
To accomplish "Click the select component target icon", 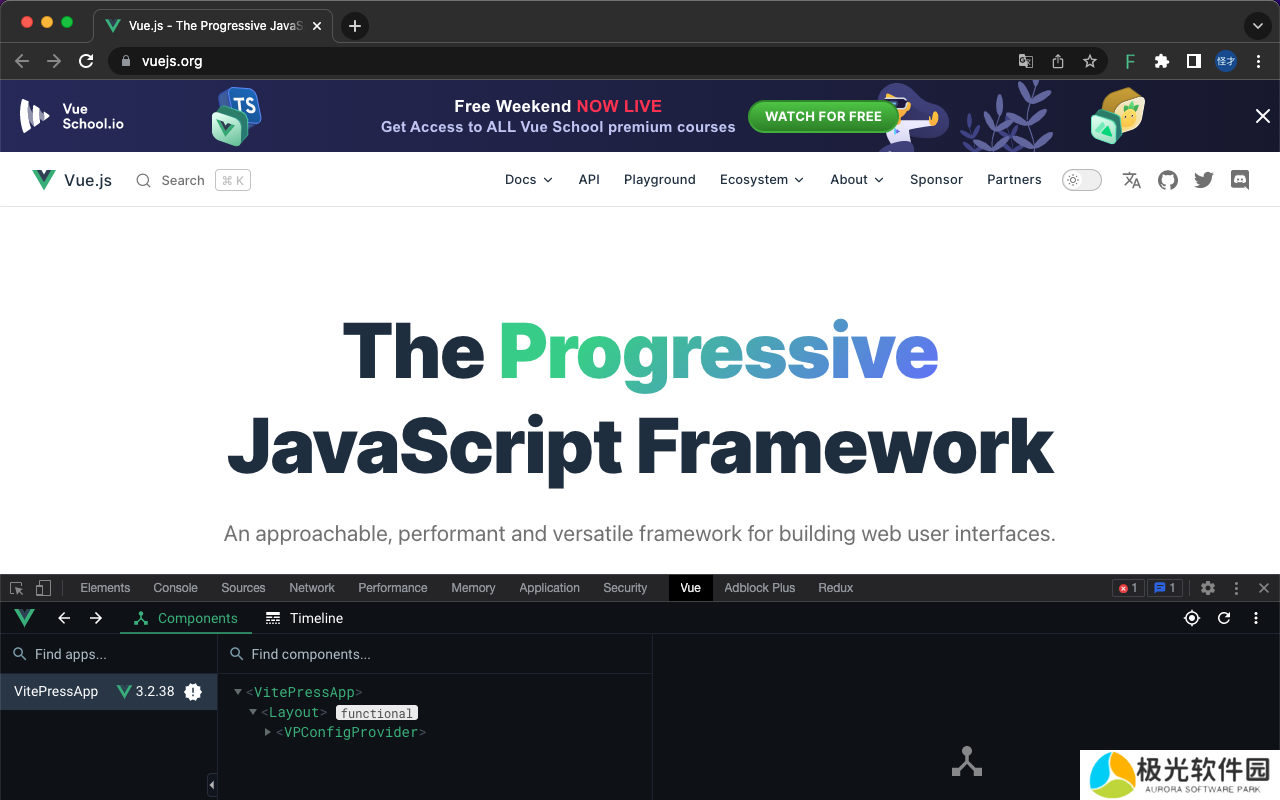I will (1191, 618).
